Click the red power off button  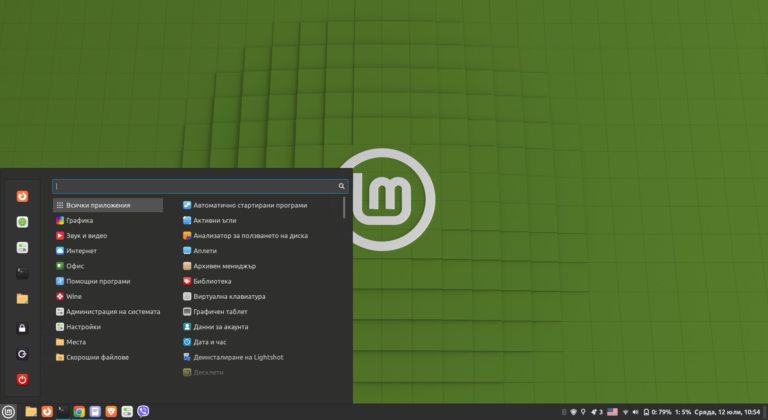pos(22,379)
